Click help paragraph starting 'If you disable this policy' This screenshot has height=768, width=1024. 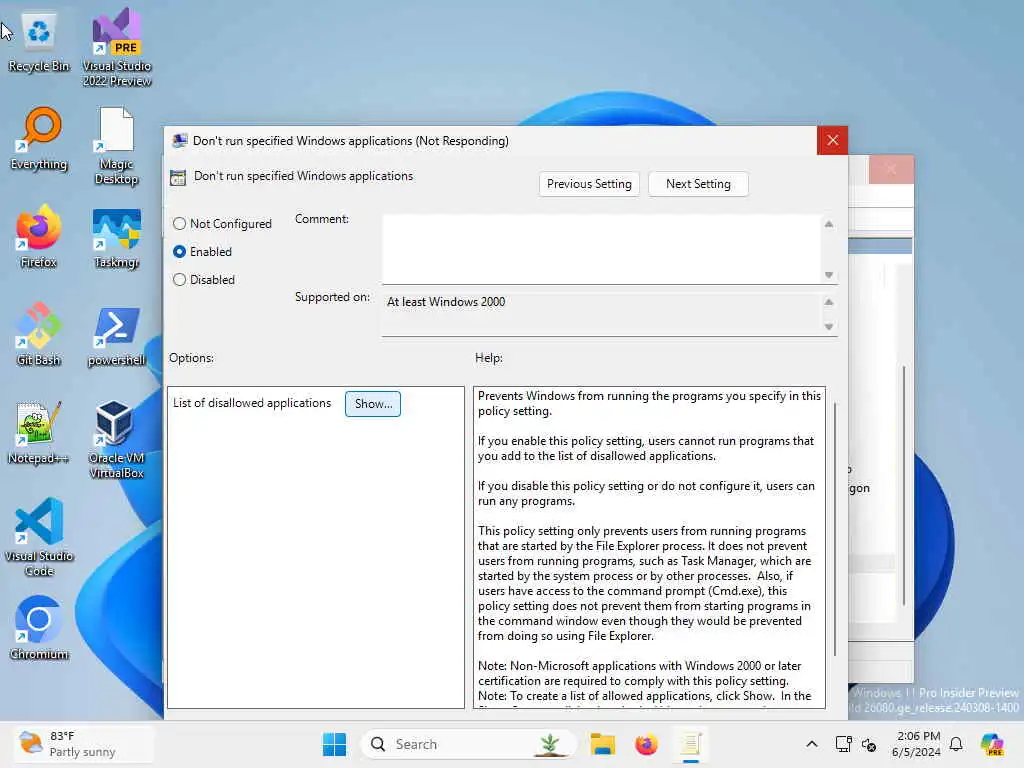click(646, 494)
